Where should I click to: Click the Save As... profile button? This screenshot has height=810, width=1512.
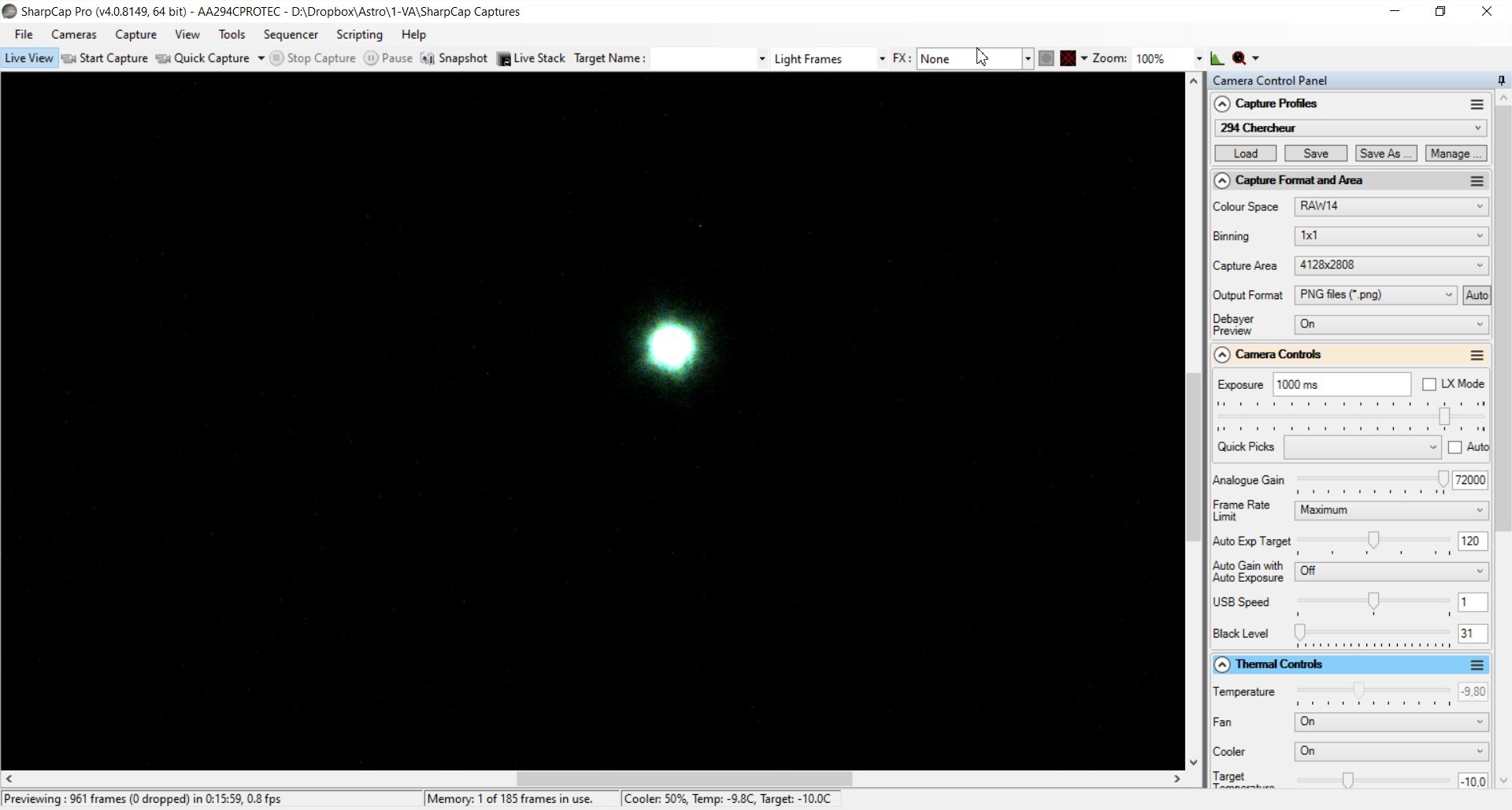click(1386, 153)
